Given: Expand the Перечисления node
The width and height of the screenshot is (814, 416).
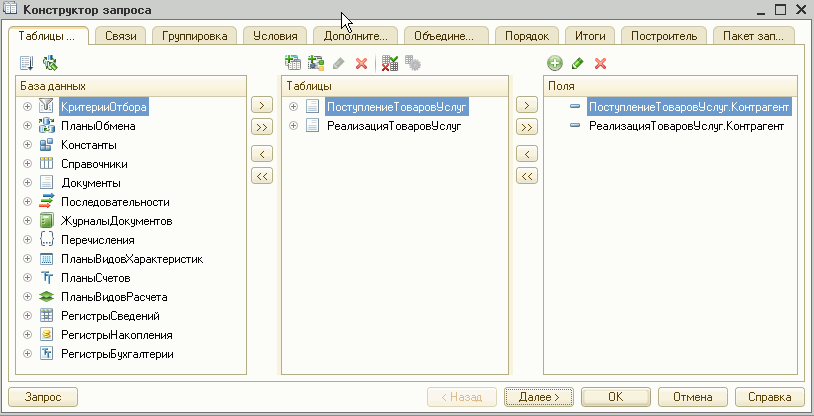Looking at the screenshot, I should click(x=28, y=240).
